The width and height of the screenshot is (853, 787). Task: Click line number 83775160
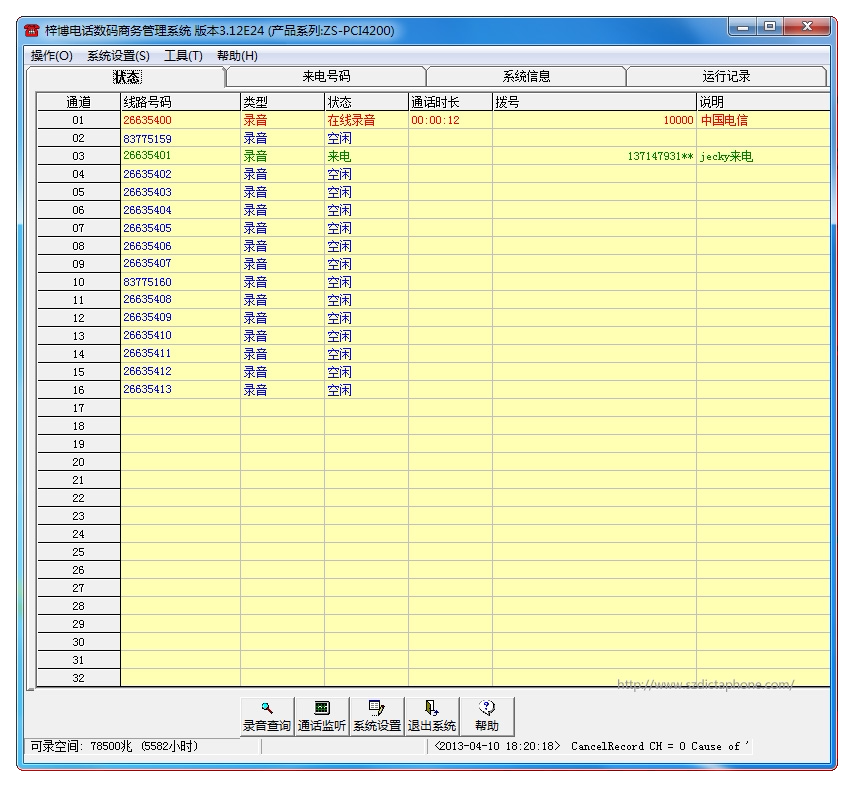[147, 282]
